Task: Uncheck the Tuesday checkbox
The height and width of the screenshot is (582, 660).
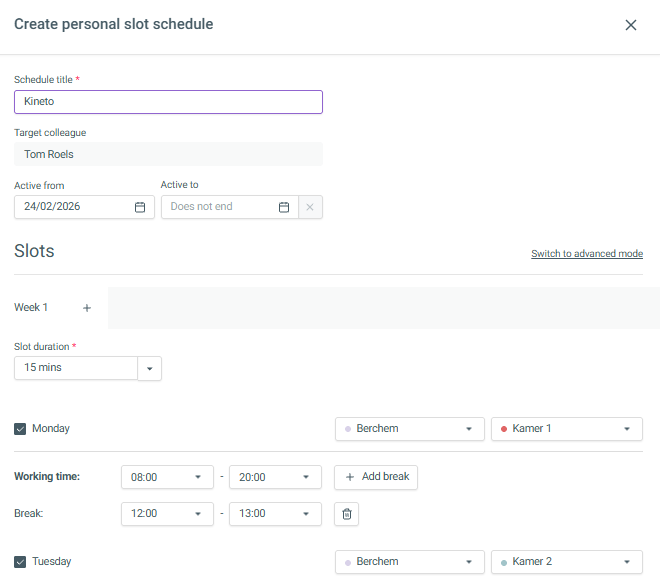Action: [21, 562]
